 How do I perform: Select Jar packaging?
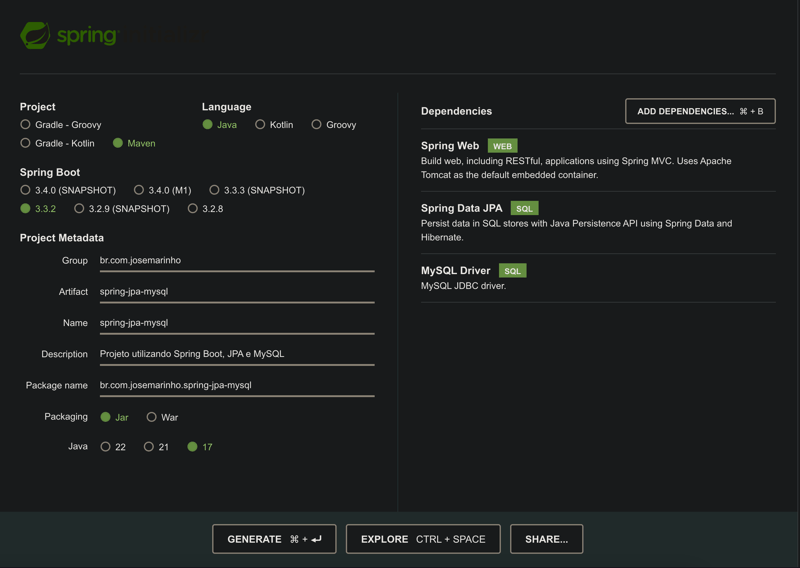tap(114, 417)
